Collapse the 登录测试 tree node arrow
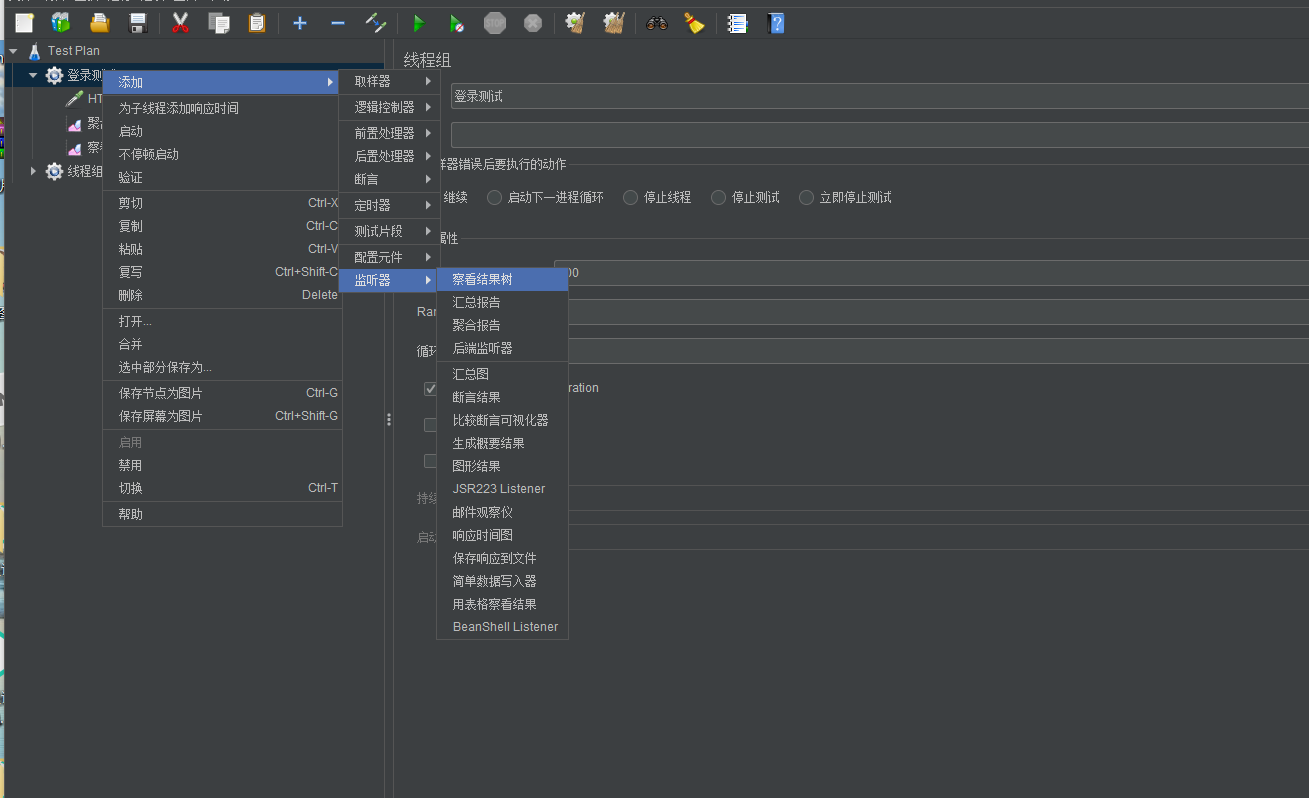The height and width of the screenshot is (798, 1309). click(x=33, y=75)
